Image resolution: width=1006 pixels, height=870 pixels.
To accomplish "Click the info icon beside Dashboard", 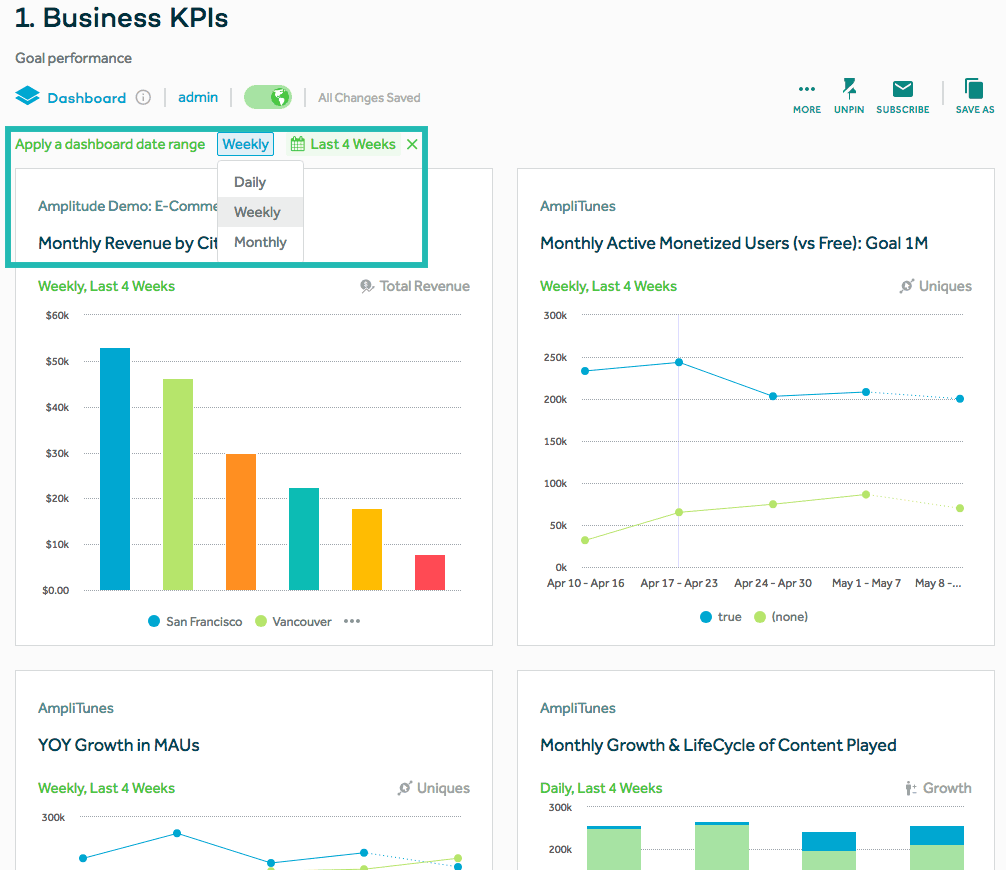I will (x=144, y=97).
